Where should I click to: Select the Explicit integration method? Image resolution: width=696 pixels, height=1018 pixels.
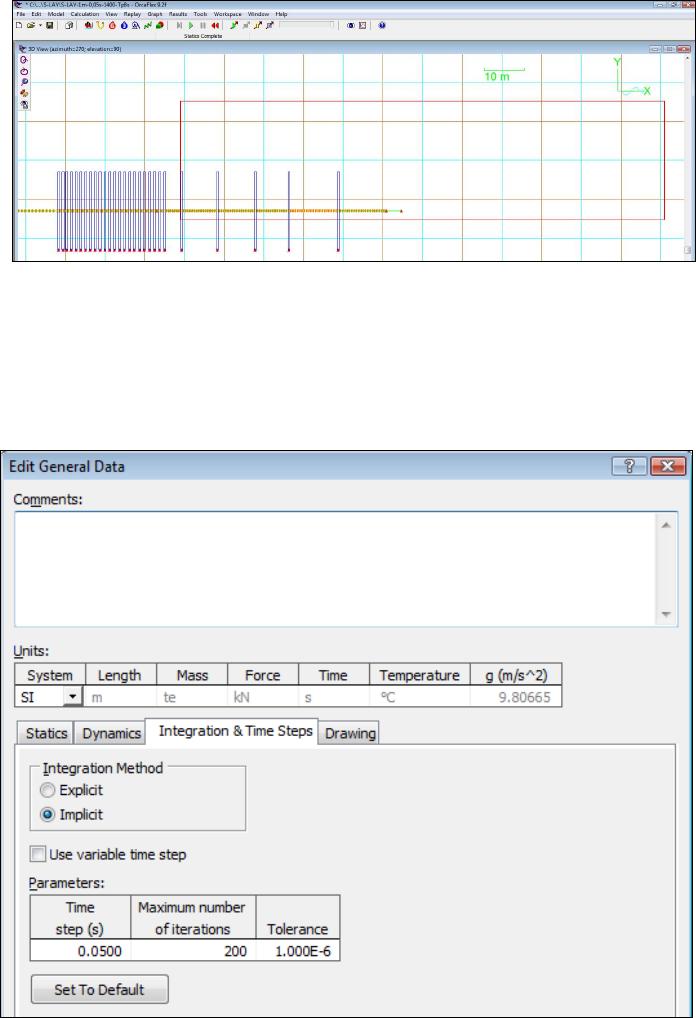pos(49,791)
